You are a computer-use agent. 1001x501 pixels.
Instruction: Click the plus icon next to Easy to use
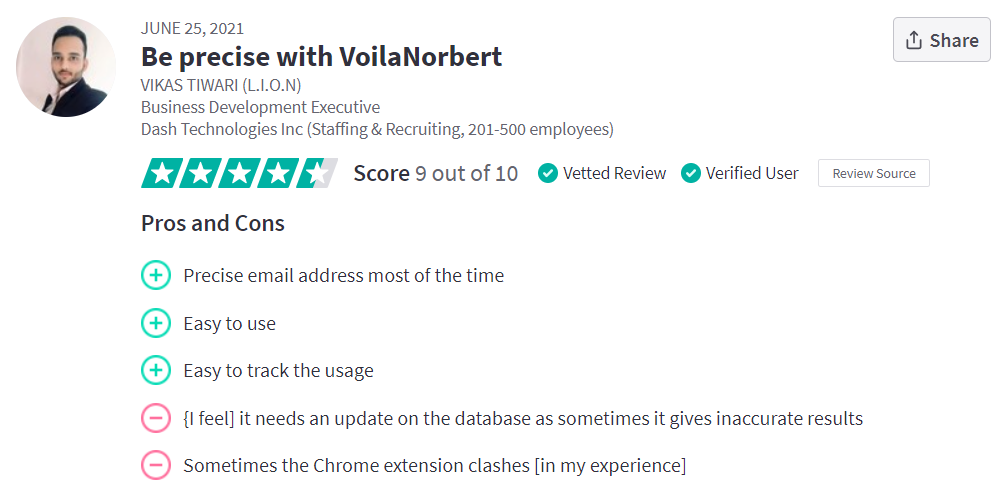[x=156, y=323]
